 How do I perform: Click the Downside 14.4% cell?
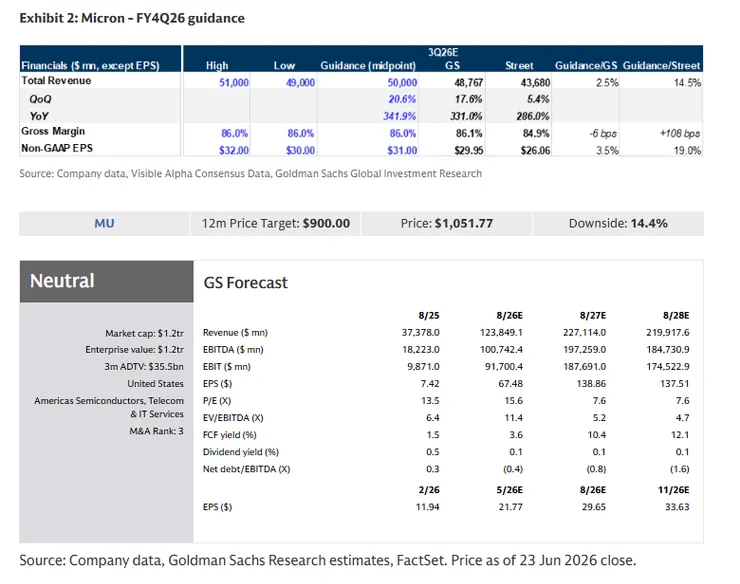tap(618, 223)
